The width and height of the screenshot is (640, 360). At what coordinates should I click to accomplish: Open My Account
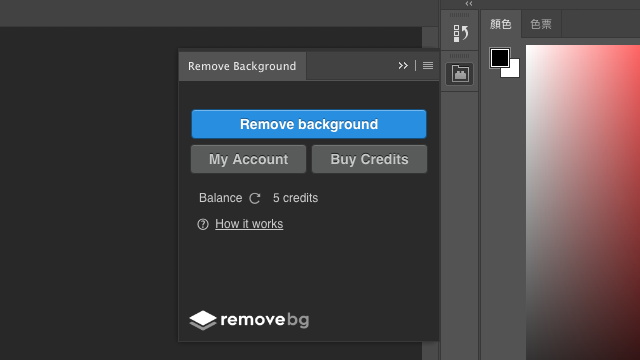click(248, 159)
